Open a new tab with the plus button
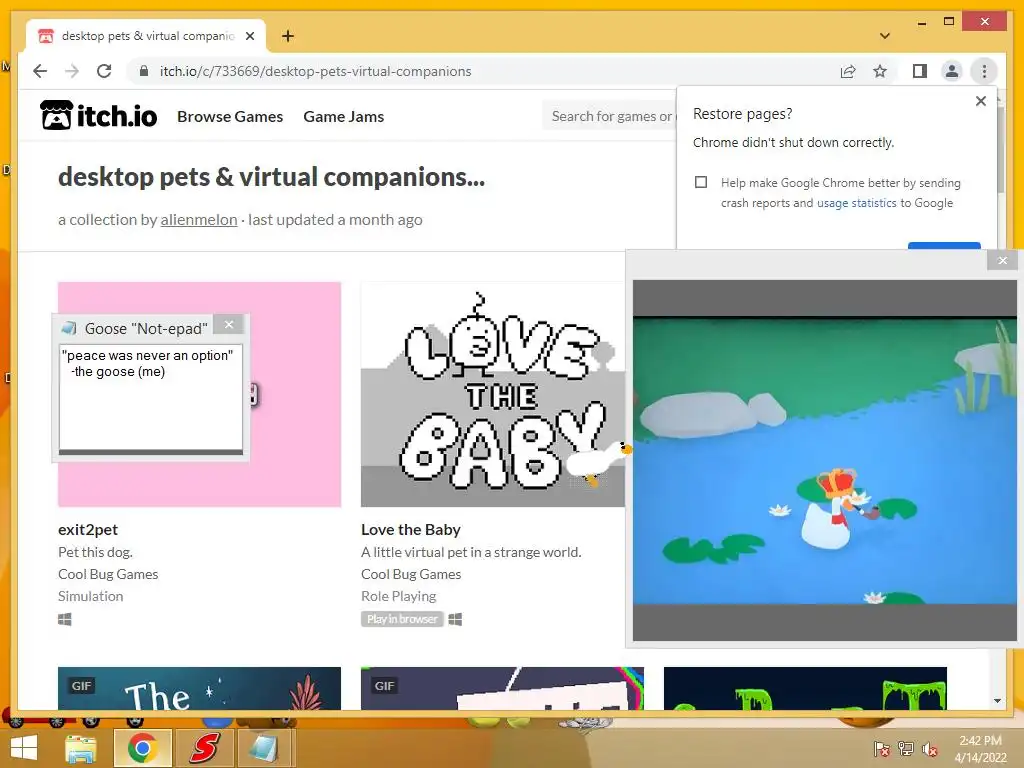 tap(287, 36)
